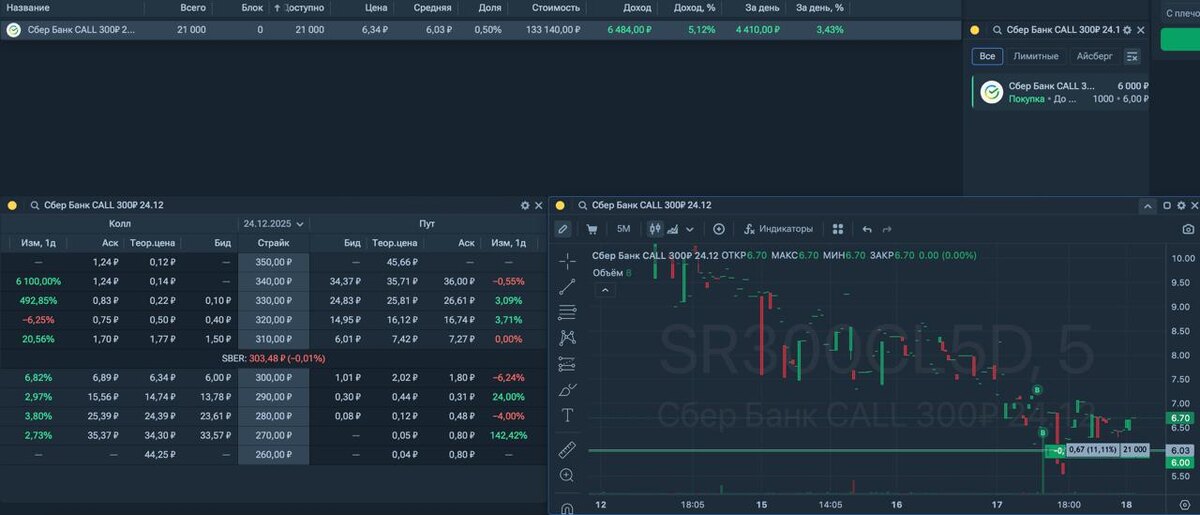Screen dimensions: 1200x515
Task: Select the 300,00 ₽ strike cell
Action: tap(274, 377)
